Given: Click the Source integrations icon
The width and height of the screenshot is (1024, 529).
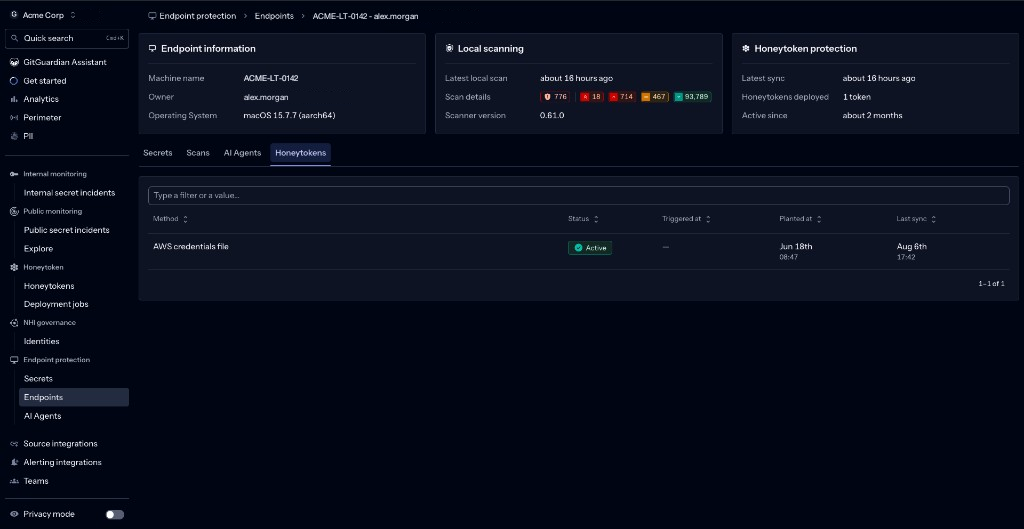Looking at the screenshot, I should pyautogui.click(x=14, y=443).
